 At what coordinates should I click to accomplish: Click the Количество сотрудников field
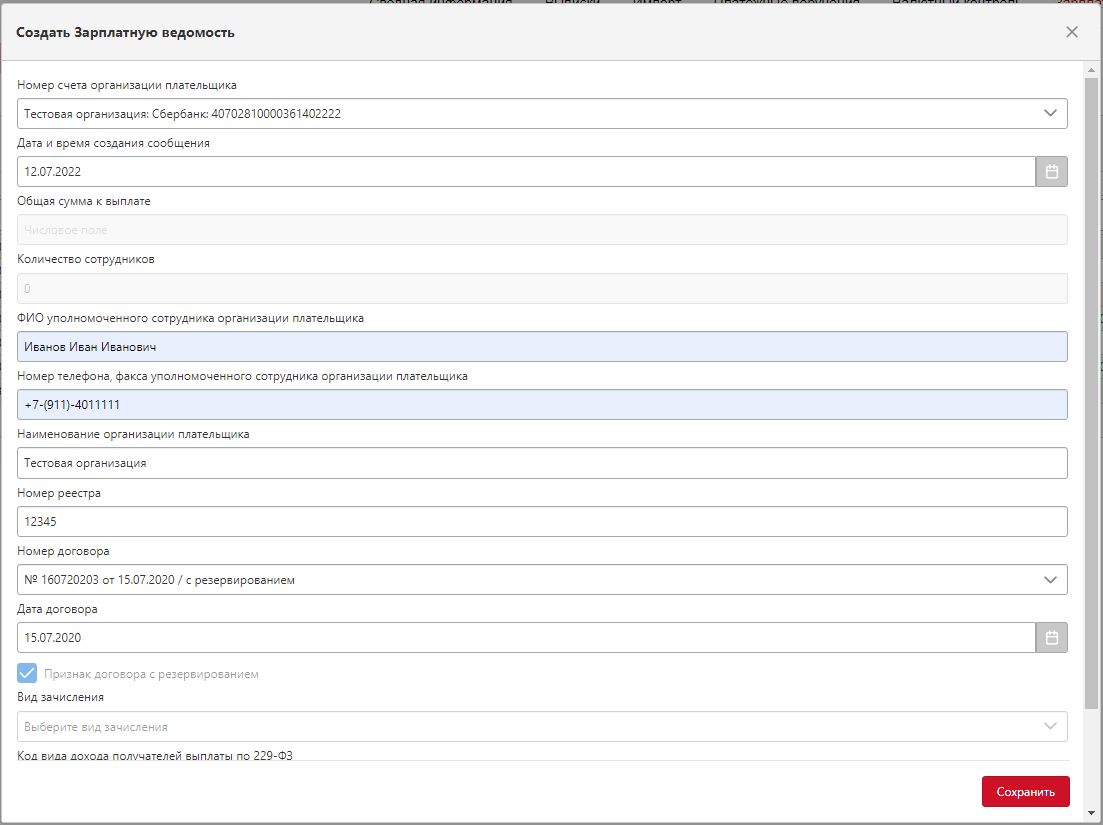point(542,288)
